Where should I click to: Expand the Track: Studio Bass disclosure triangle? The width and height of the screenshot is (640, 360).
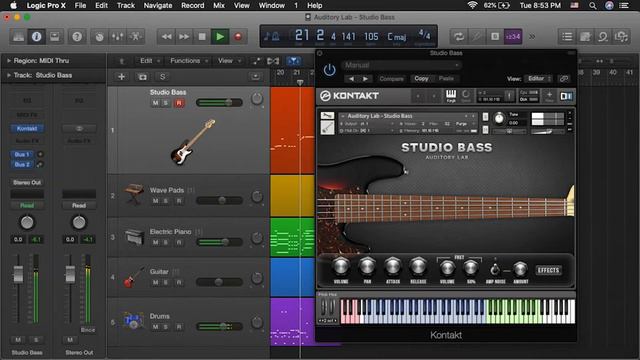pos(9,75)
